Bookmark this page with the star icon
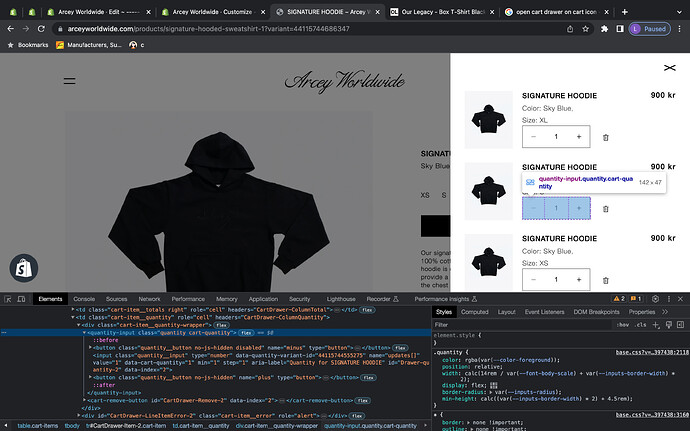 [x=585, y=29]
